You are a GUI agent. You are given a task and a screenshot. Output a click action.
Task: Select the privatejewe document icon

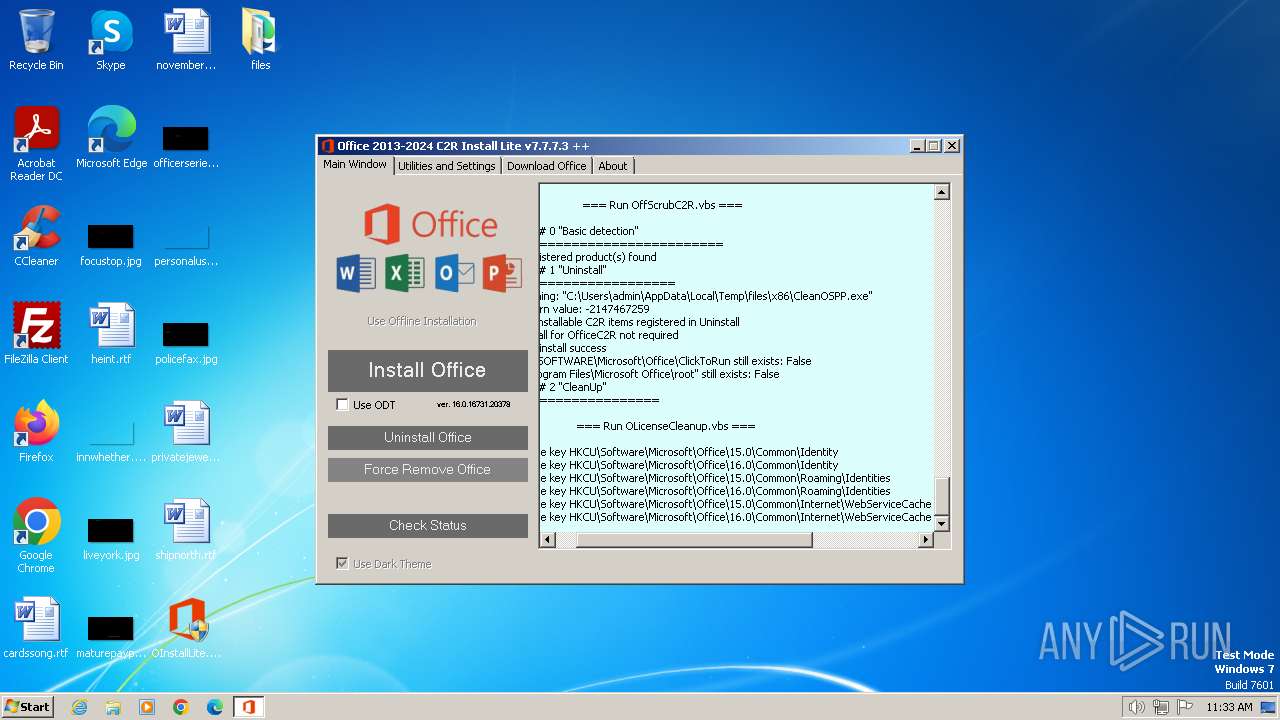186,432
